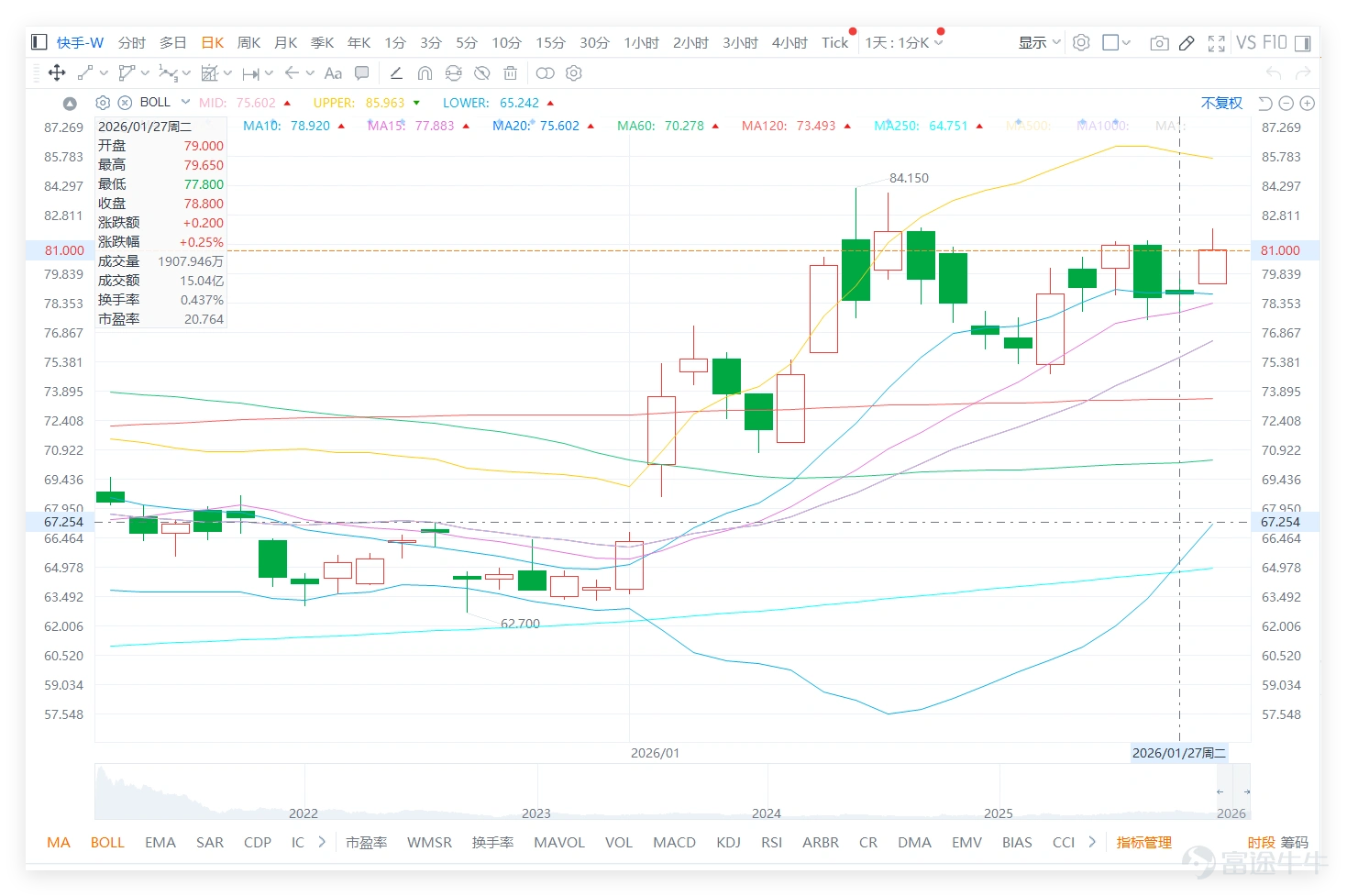Show more main indicators after IC
The height and width of the screenshot is (896, 1347).
[322, 842]
